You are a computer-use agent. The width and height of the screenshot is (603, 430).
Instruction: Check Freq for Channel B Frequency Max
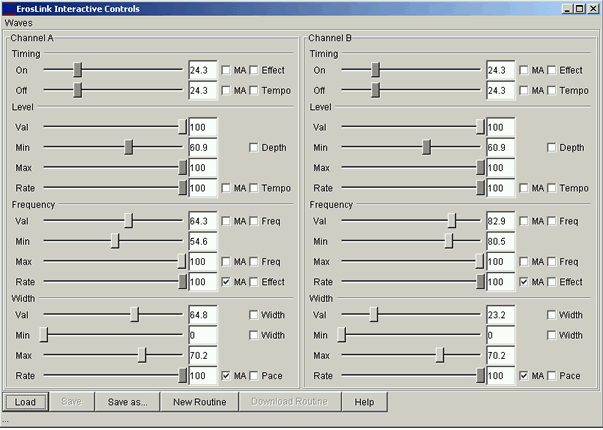[551, 262]
